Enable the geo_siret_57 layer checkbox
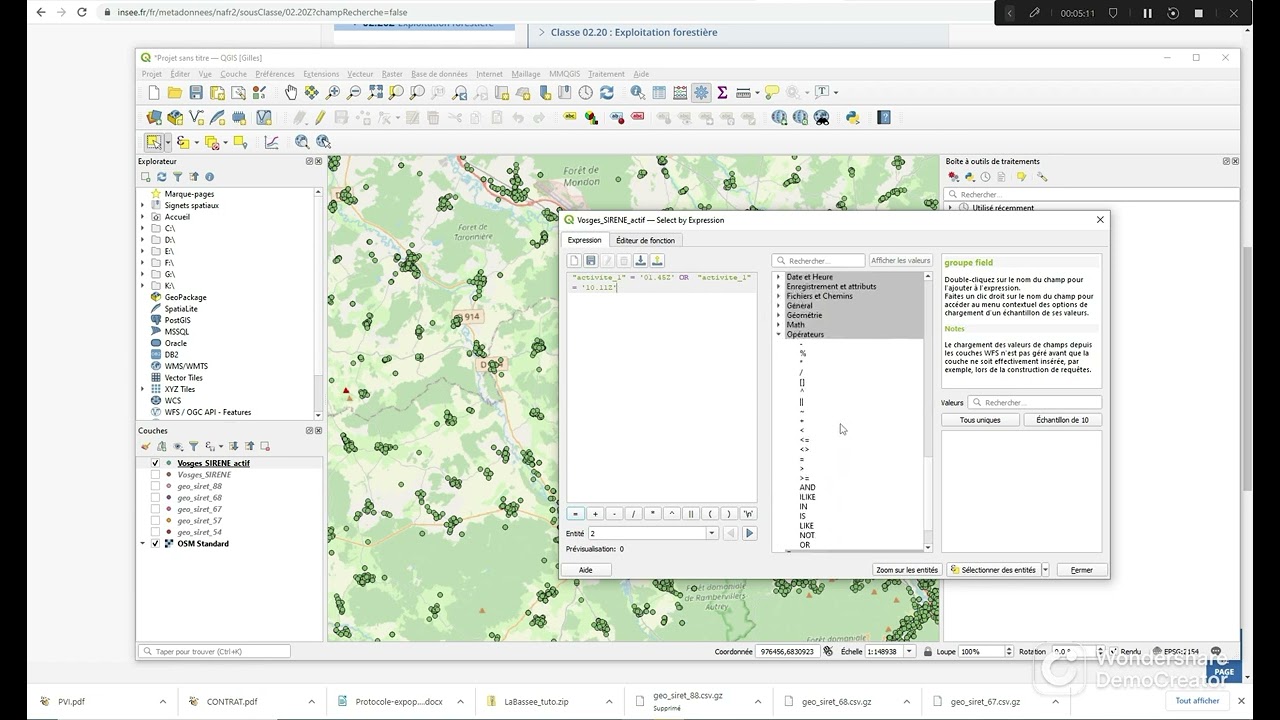The width and height of the screenshot is (1280, 720). 155,521
